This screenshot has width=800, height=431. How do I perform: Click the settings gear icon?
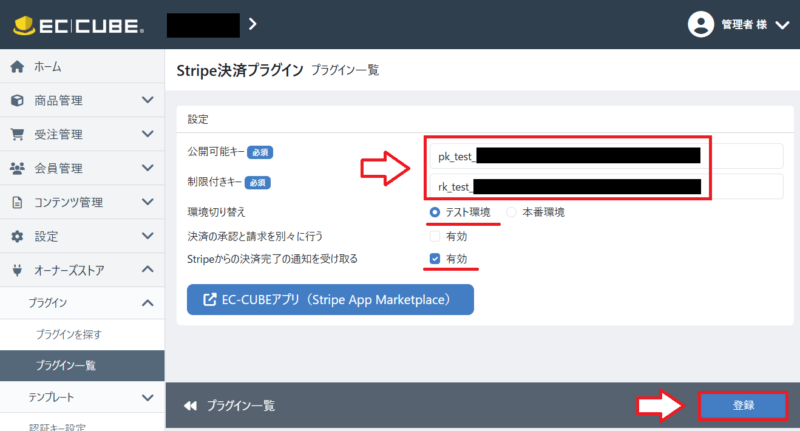pos(17,236)
